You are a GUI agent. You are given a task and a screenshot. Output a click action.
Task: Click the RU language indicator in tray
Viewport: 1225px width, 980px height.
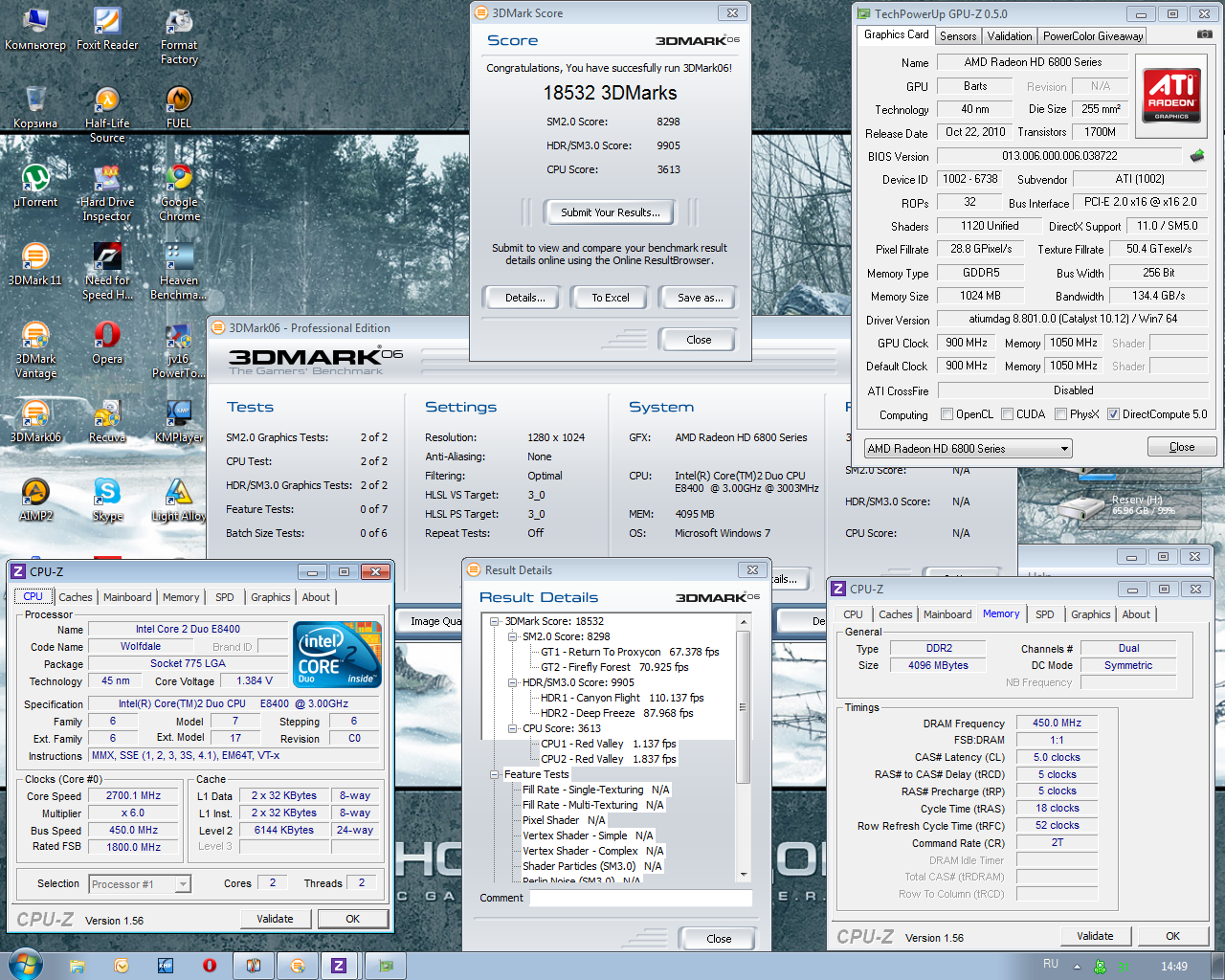1051,964
